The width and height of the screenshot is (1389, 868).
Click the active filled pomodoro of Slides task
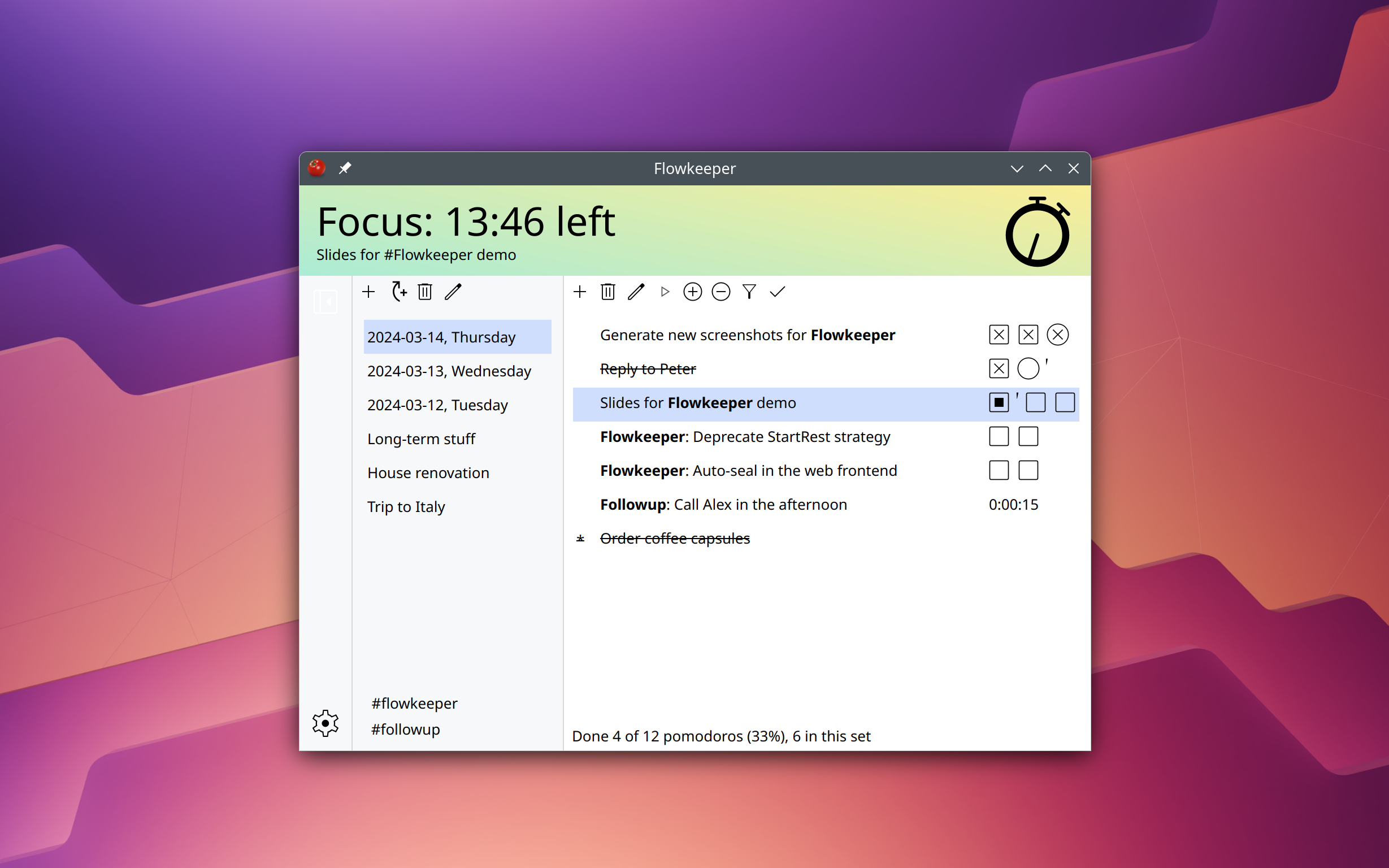[x=999, y=402]
